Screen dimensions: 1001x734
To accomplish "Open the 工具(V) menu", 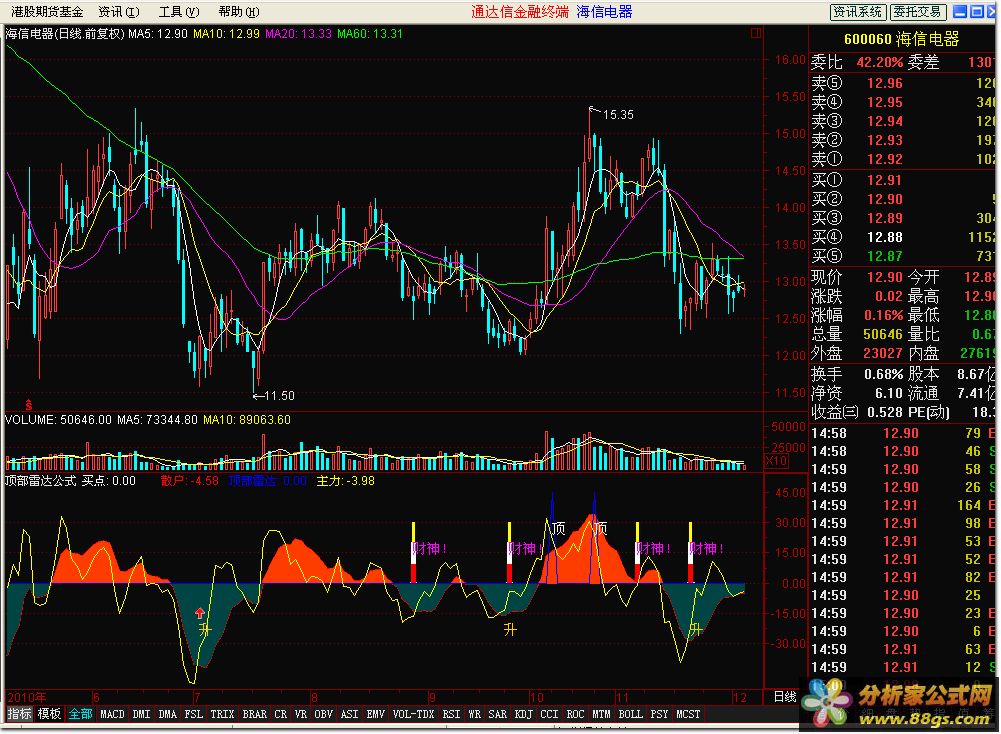I will pos(179,11).
